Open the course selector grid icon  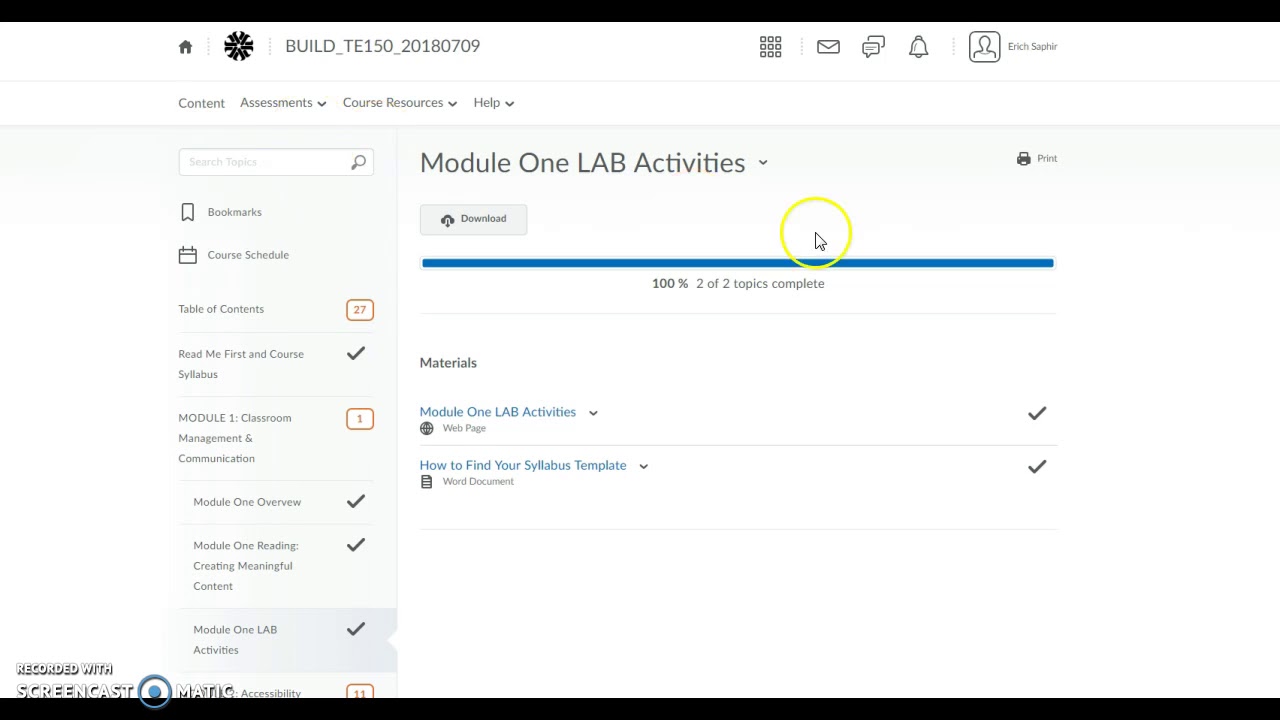coord(770,47)
